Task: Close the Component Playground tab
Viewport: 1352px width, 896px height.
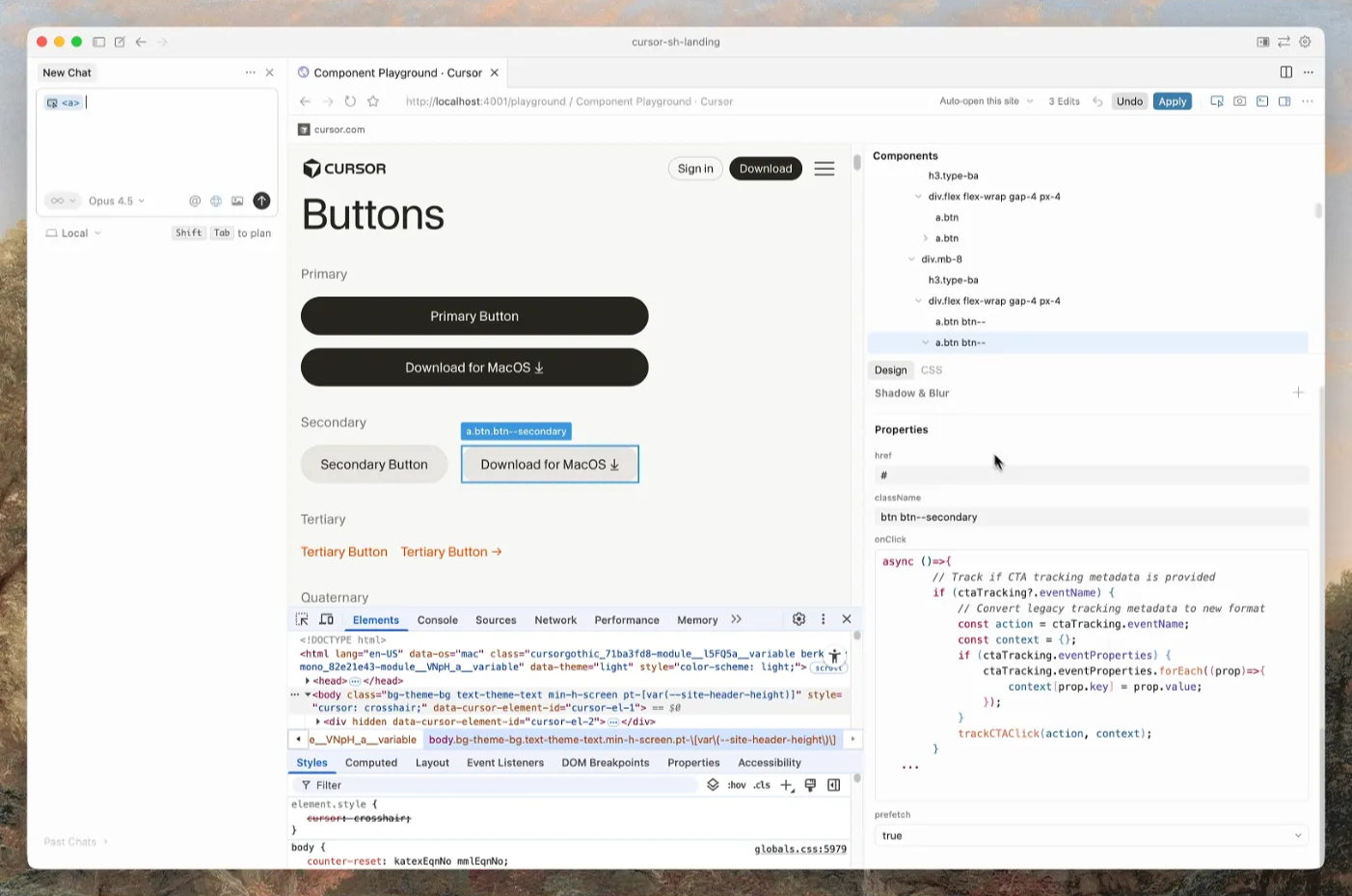Action: pos(495,72)
